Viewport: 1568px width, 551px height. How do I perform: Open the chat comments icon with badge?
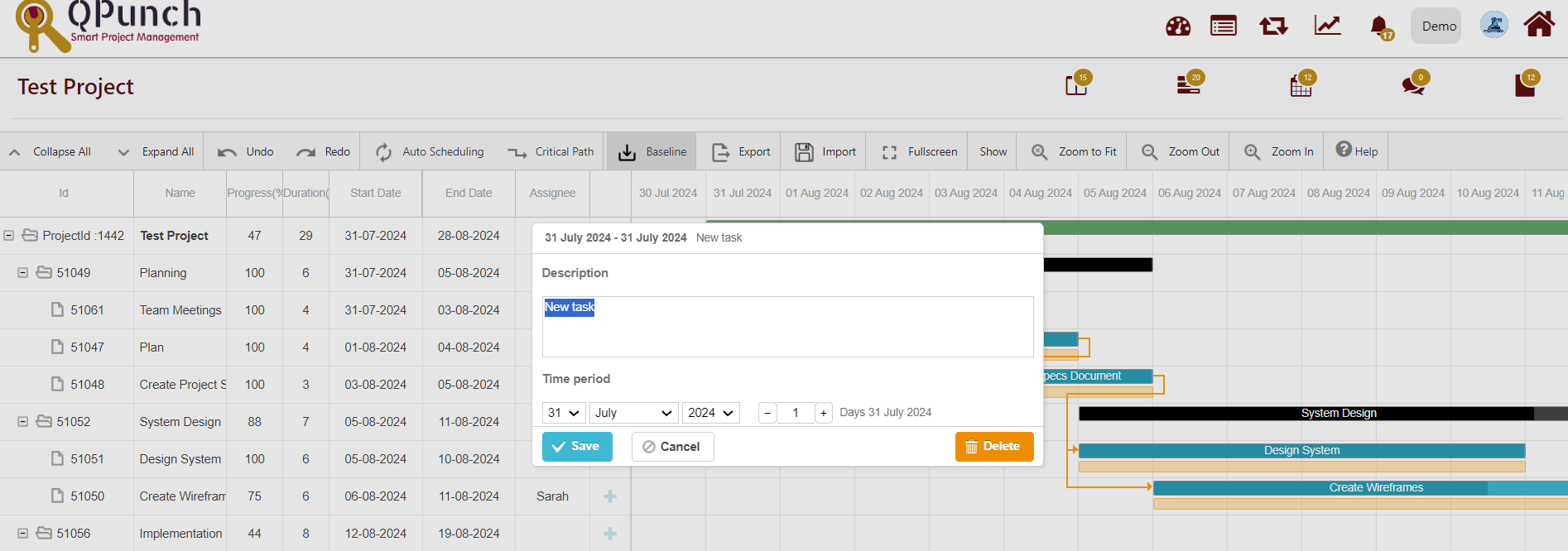[1412, 85]
